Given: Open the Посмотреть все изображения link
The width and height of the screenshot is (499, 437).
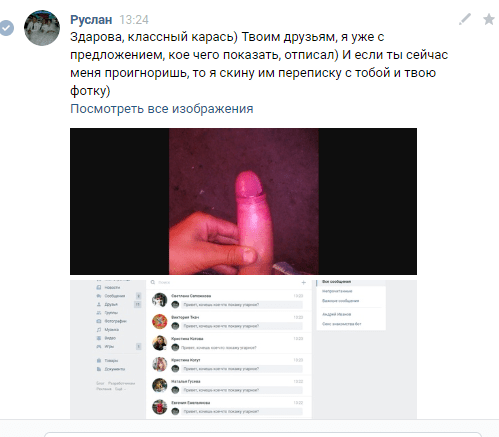Looking at the screenshot, I should coord(162,109).
